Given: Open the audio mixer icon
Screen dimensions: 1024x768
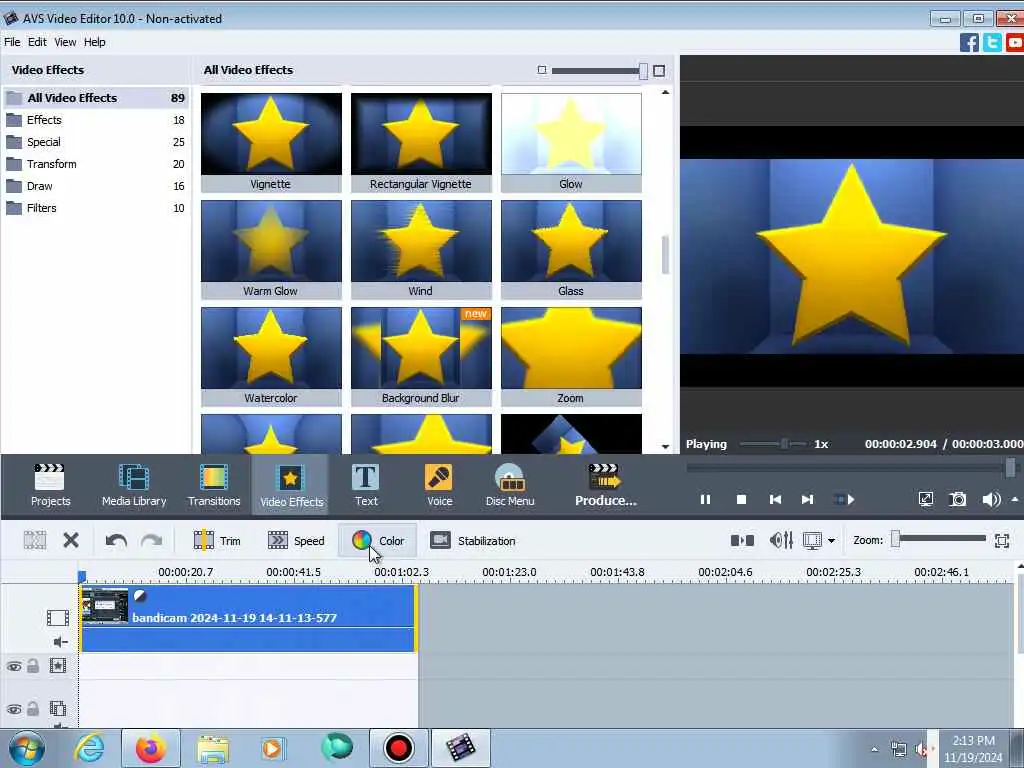Looking at the screenshot, I should [781, 541].
